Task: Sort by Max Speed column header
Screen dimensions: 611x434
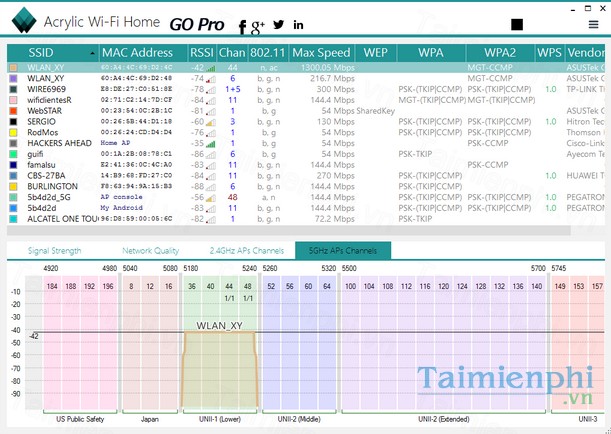Action: [321, 53]
